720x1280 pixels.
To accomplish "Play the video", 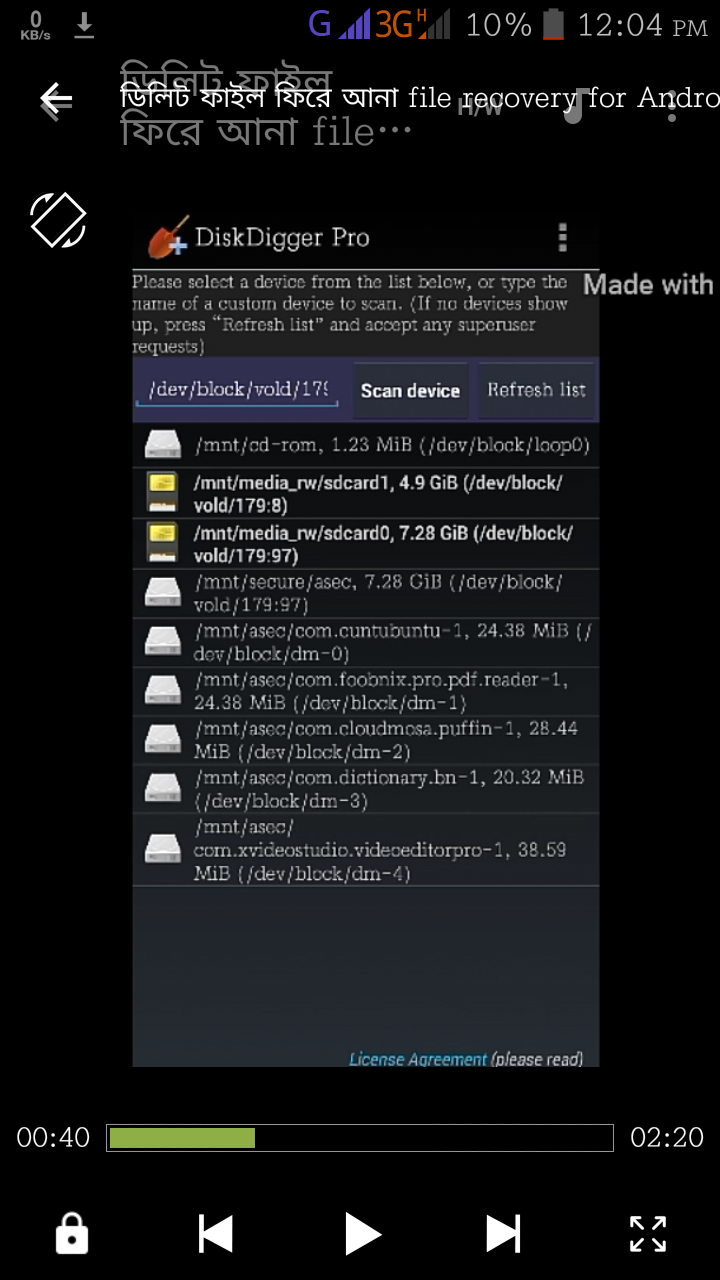I will pos(362,1234).
